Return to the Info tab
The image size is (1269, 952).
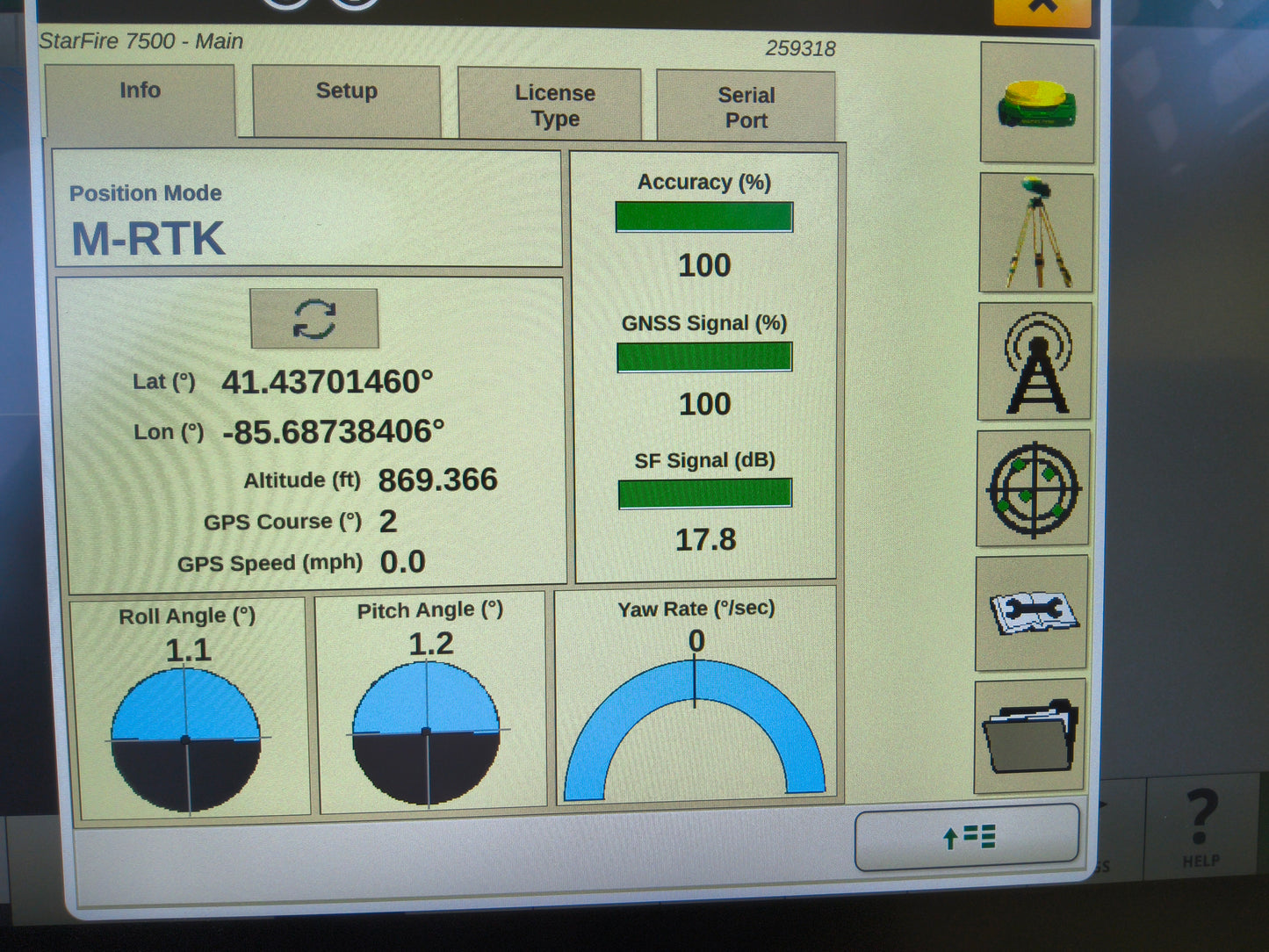coord(140,90)
